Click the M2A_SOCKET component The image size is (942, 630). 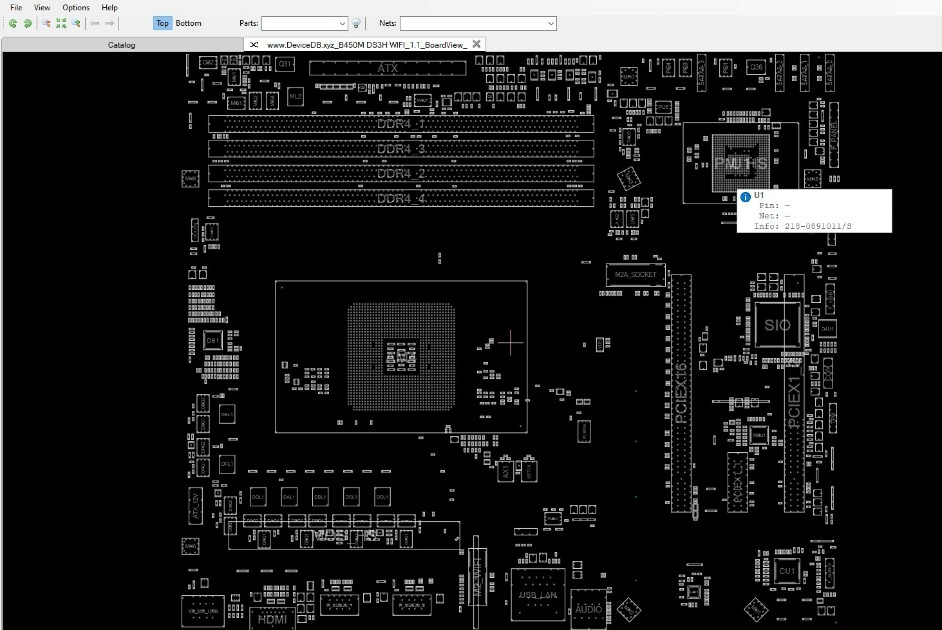[636, 274]
